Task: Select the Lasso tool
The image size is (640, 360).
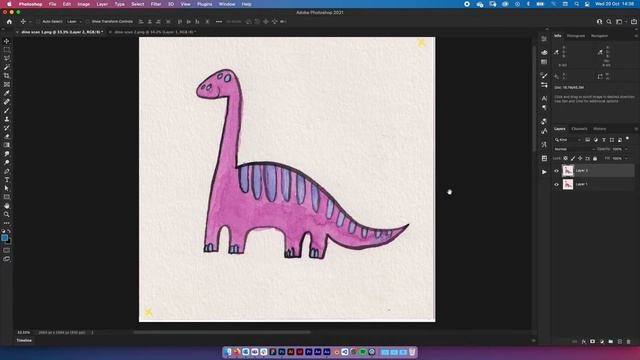Action: 7,58
